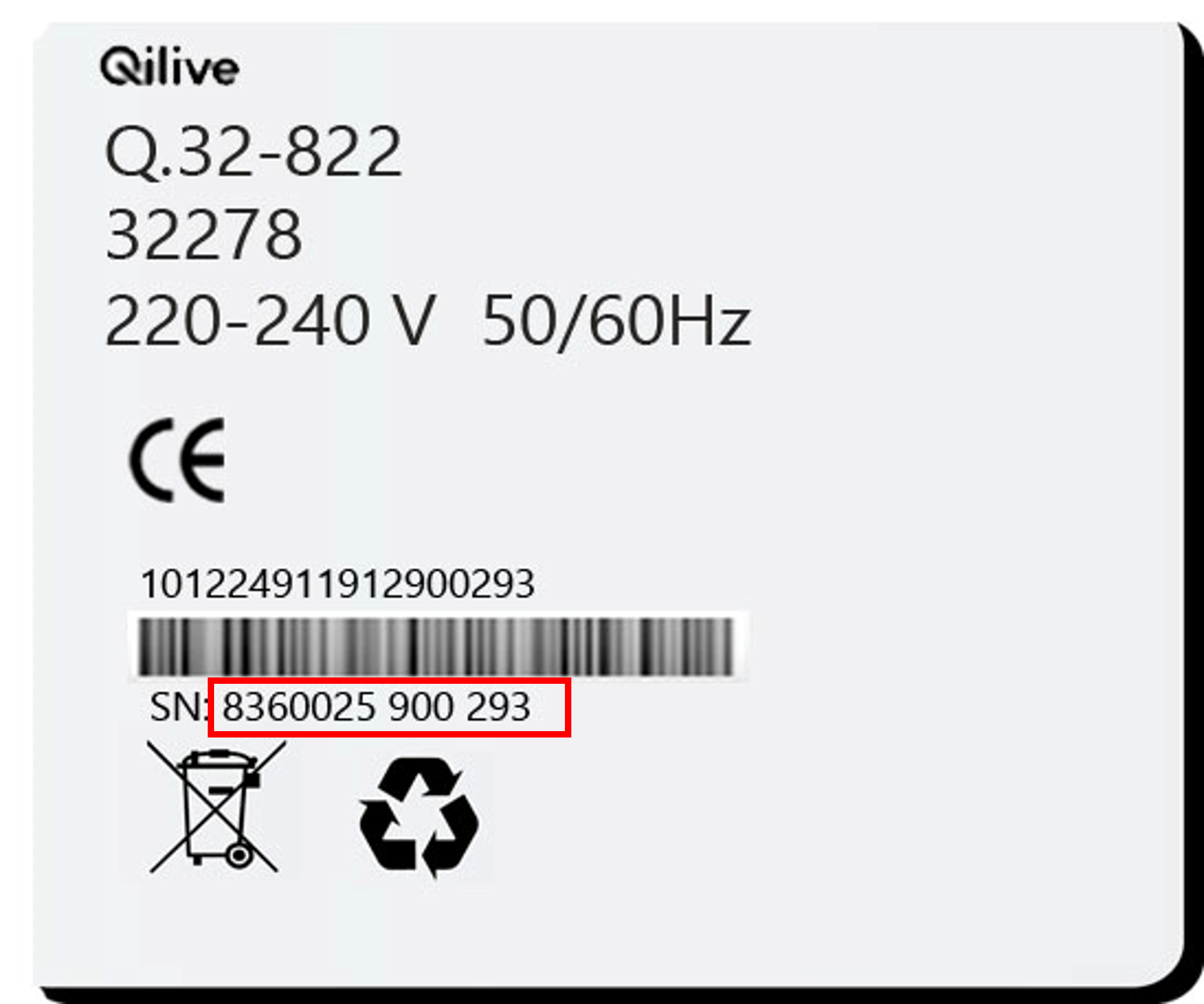The width and height of the screenshot is (1204, 1004).
Task: Click the SN: label
Action: [x=180, y=707]
